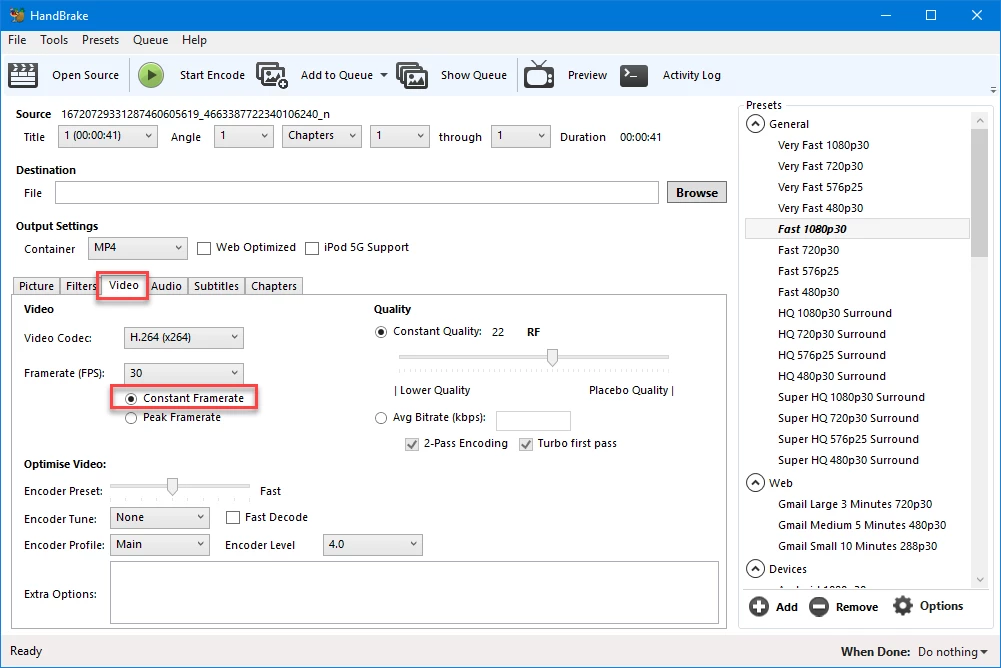Click the Constant Quality RF slider handle
The height and width of the screenshot is (668, 1001).
[x=552, y=357]
